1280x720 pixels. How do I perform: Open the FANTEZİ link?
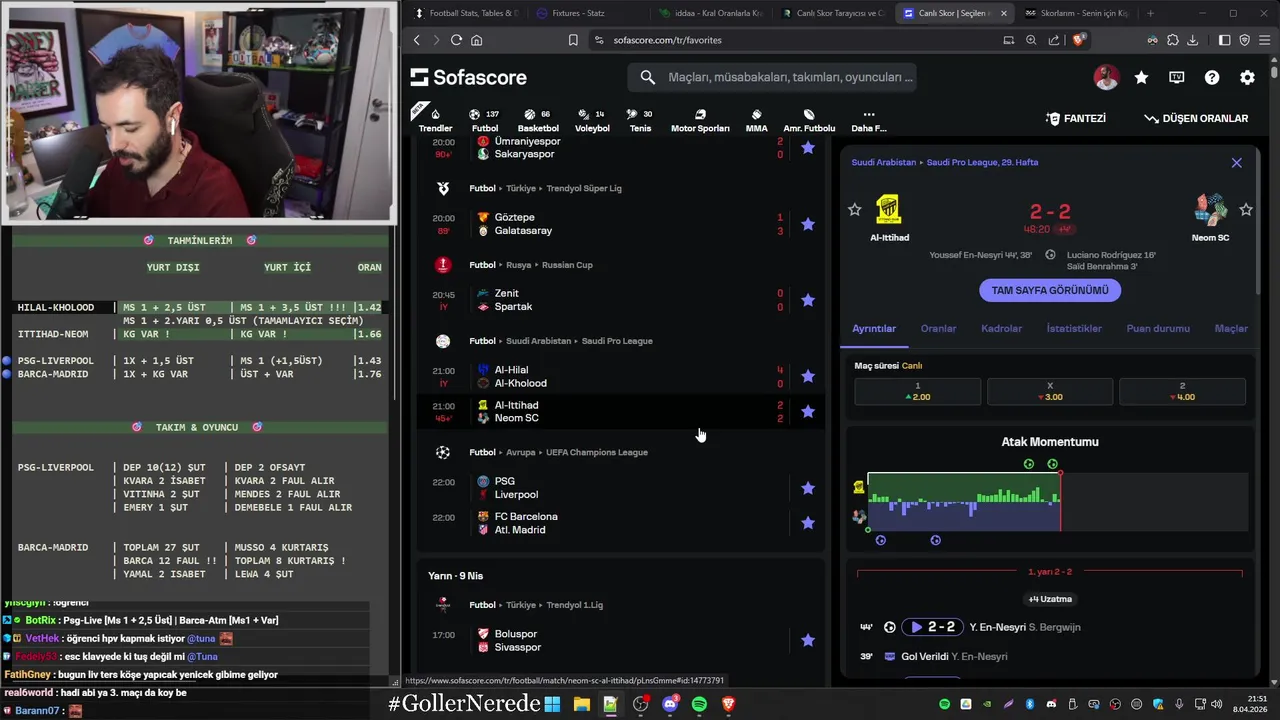pos(1076,118)
